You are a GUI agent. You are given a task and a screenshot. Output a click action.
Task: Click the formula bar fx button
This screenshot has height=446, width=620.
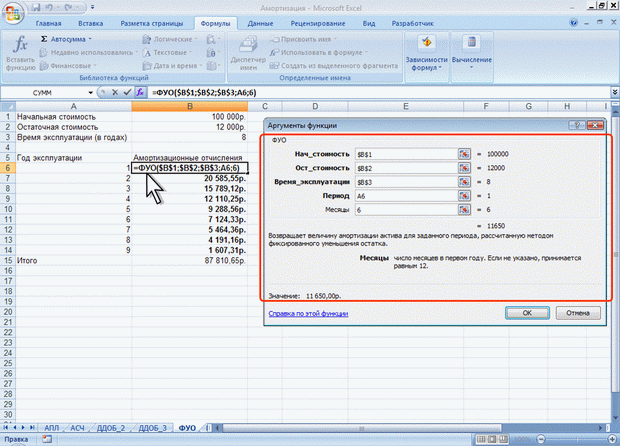(140, 93)
